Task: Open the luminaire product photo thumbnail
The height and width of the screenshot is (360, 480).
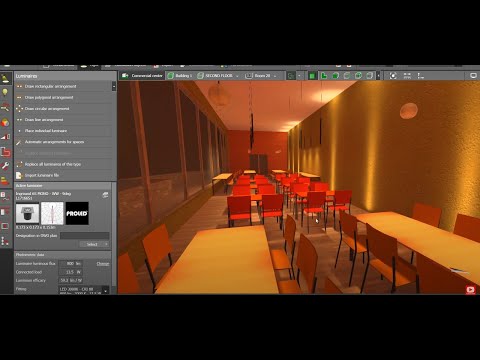Action: (x=27, y=213)
